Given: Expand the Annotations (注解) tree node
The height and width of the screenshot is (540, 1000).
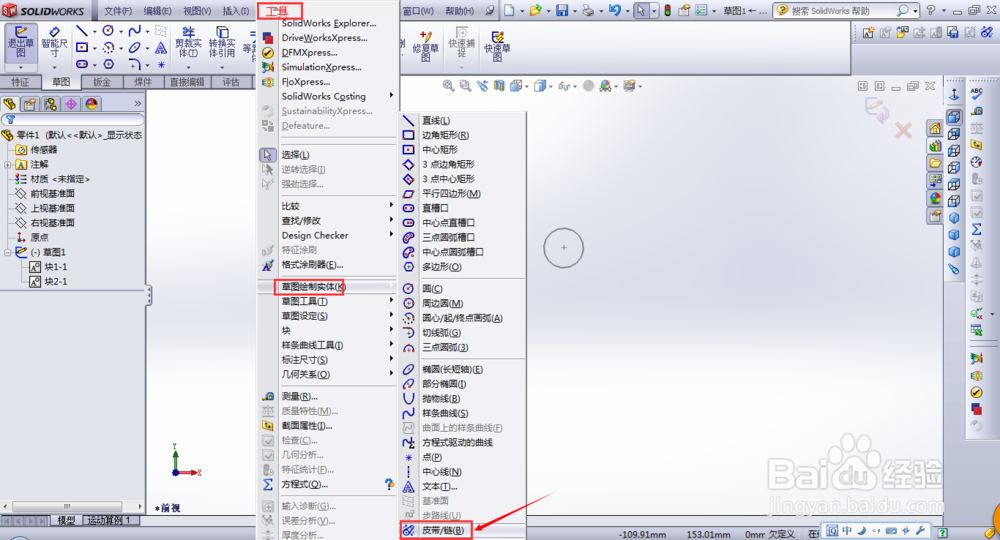Looking at the screenshot, I should coord(8,164).
